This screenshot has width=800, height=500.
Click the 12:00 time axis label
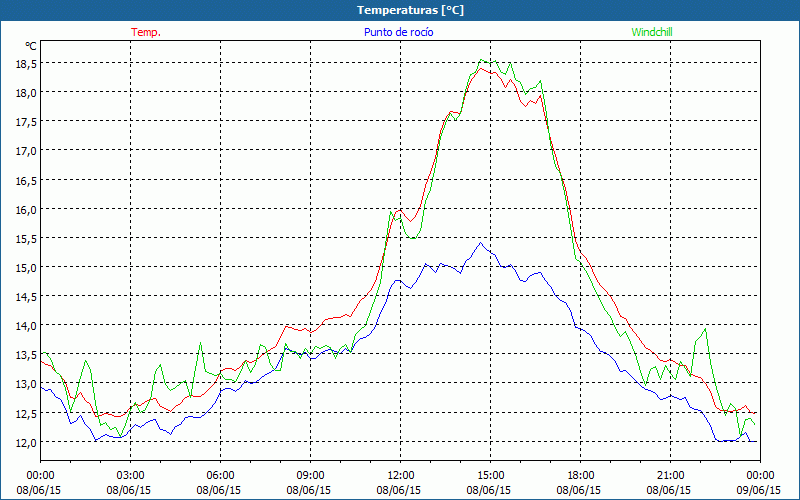coord(401,476)
